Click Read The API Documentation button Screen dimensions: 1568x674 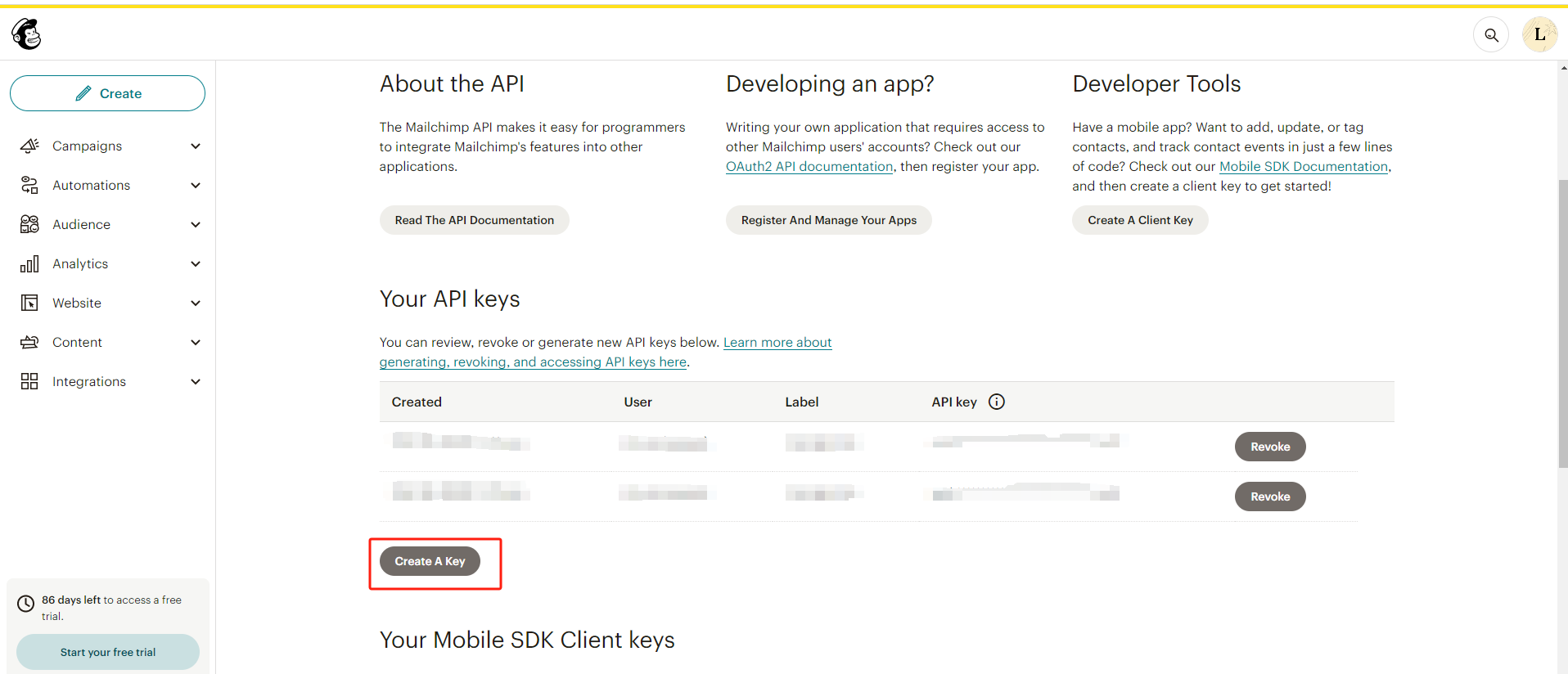[x=474, y=220]
